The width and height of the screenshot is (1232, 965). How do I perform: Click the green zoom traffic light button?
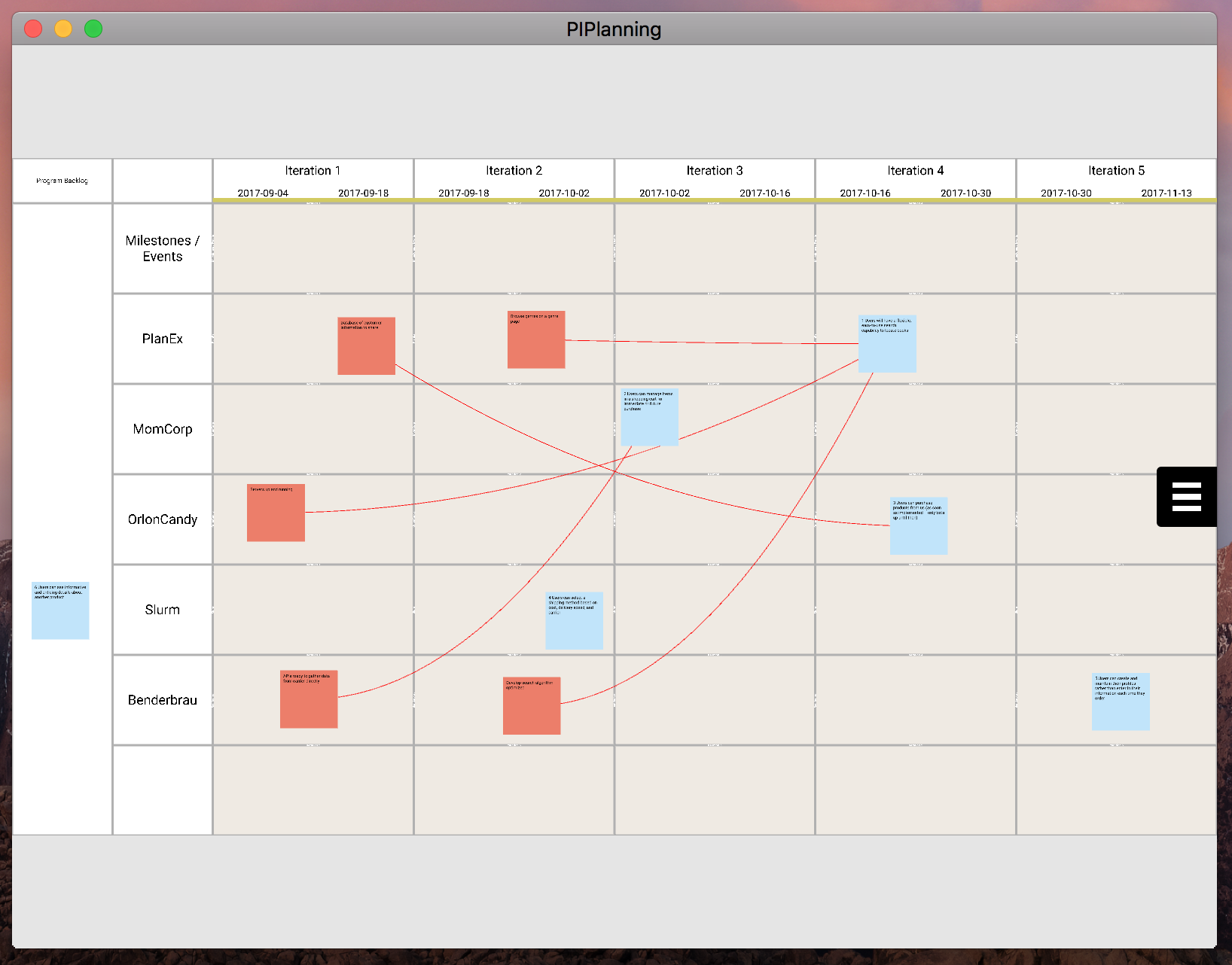coord(93,29)
